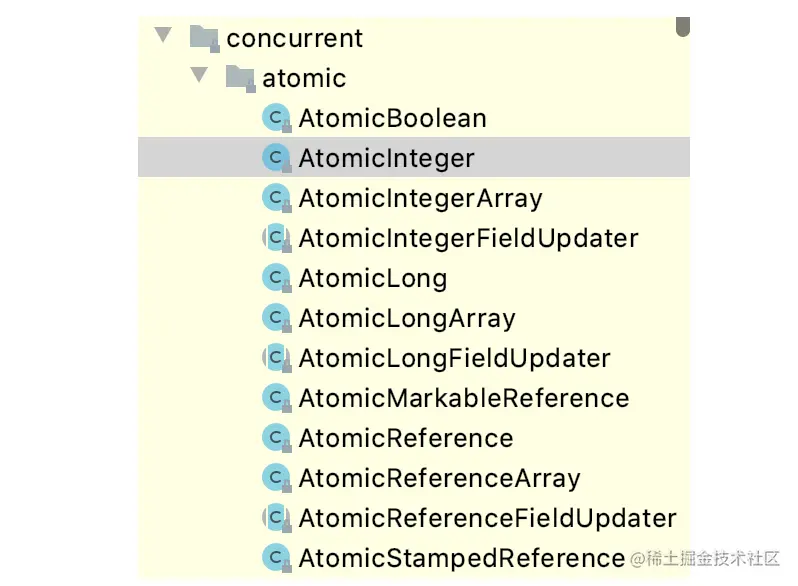Image resolution: width=798 pixels, height=586 pixels.
Task: Click the AtomicLong class icon
Action: tap(276, 278)
